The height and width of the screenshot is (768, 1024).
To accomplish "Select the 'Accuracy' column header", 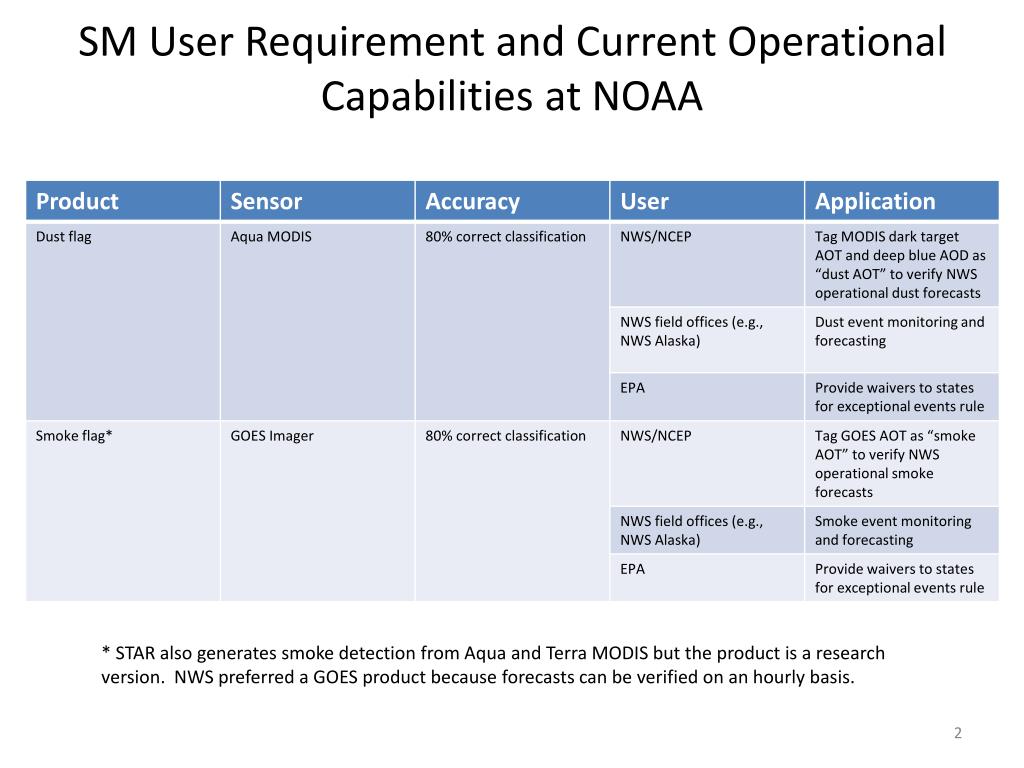I will [x=512, y=200].
